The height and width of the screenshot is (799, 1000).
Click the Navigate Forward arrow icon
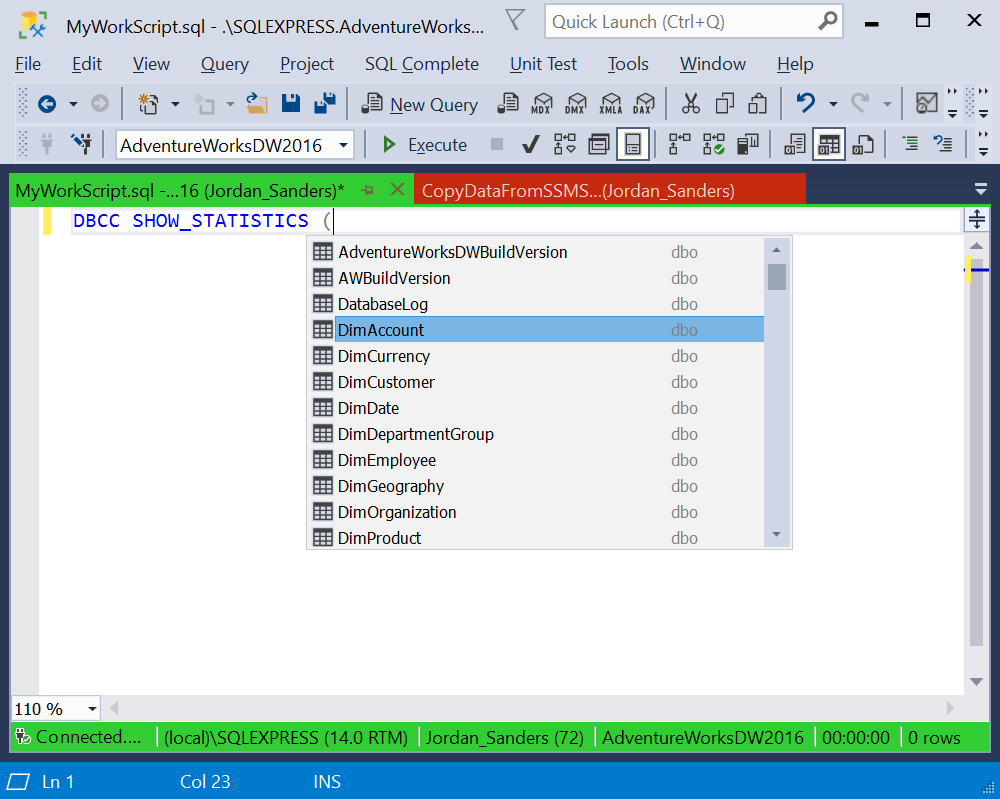tap(99, 103)
